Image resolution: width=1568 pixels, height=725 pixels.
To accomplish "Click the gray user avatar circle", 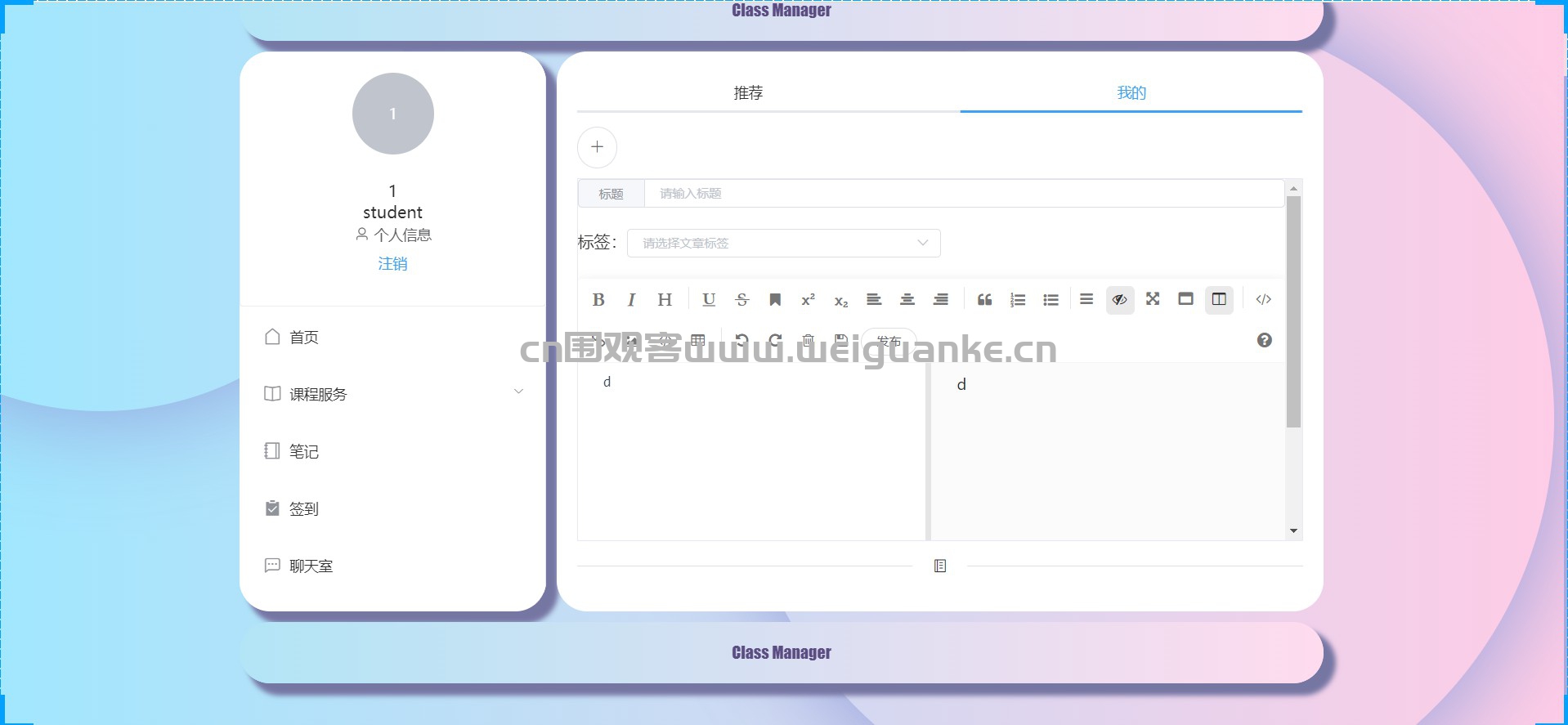I will [392, 114].
